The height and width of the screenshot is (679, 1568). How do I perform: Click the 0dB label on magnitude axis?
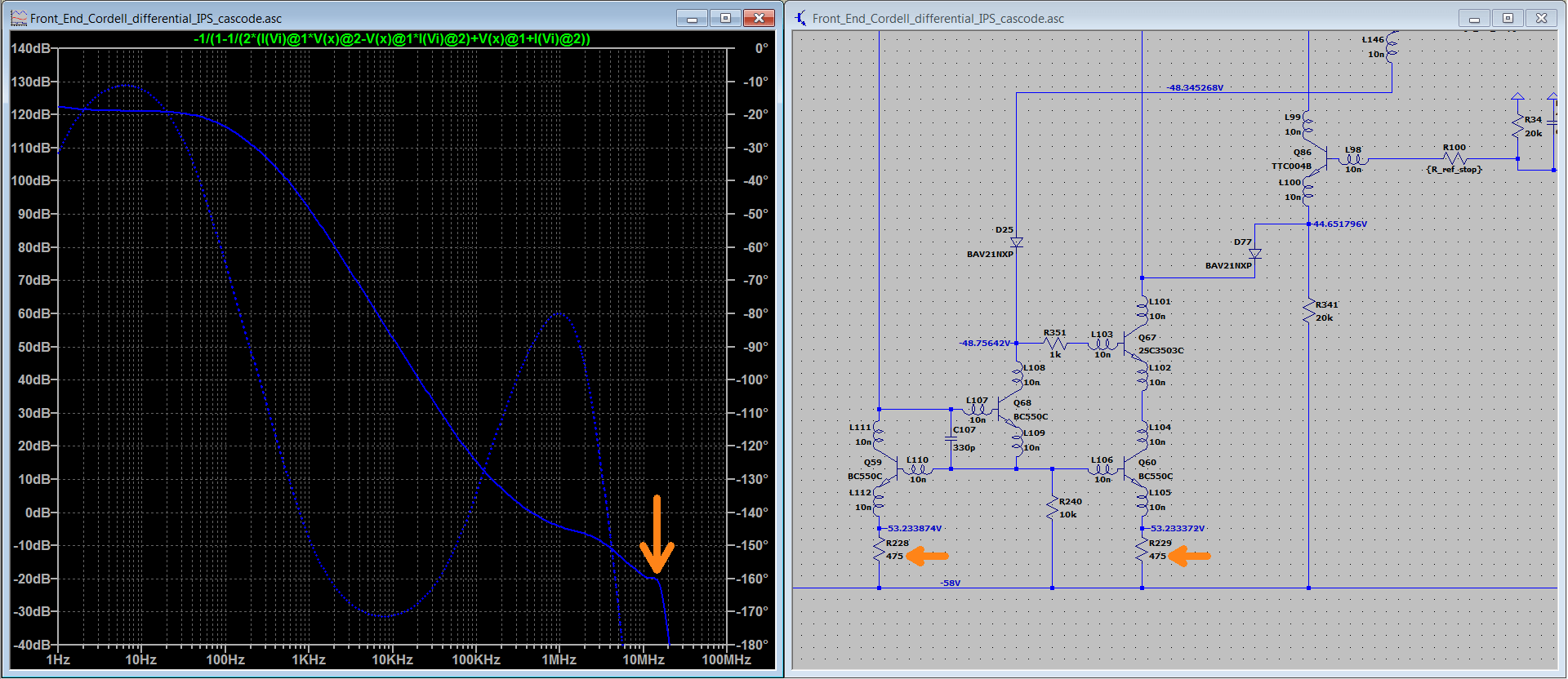tap(38, 513)
